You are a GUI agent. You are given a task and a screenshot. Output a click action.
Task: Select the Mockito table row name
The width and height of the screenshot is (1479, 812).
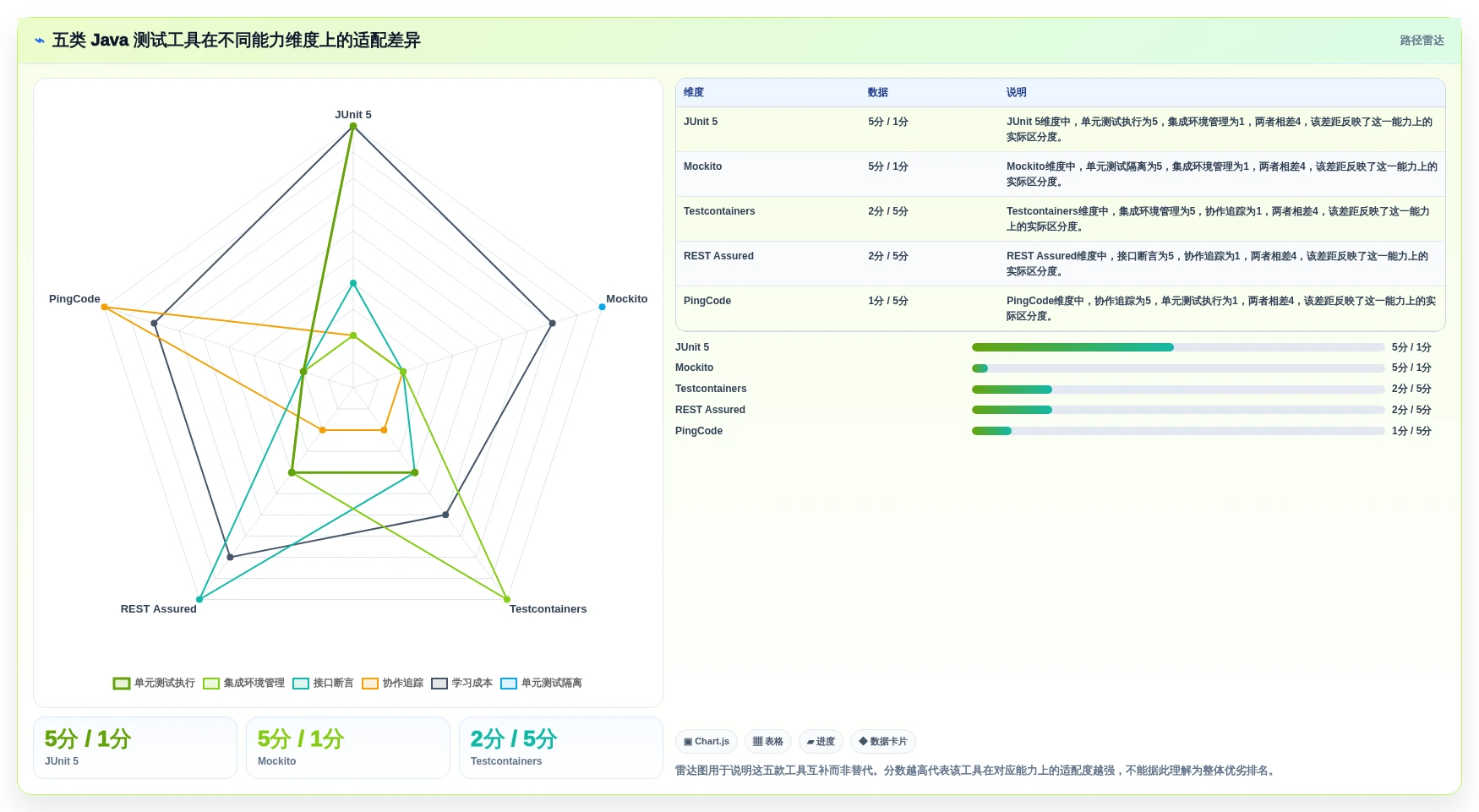[x=702, y=166]
